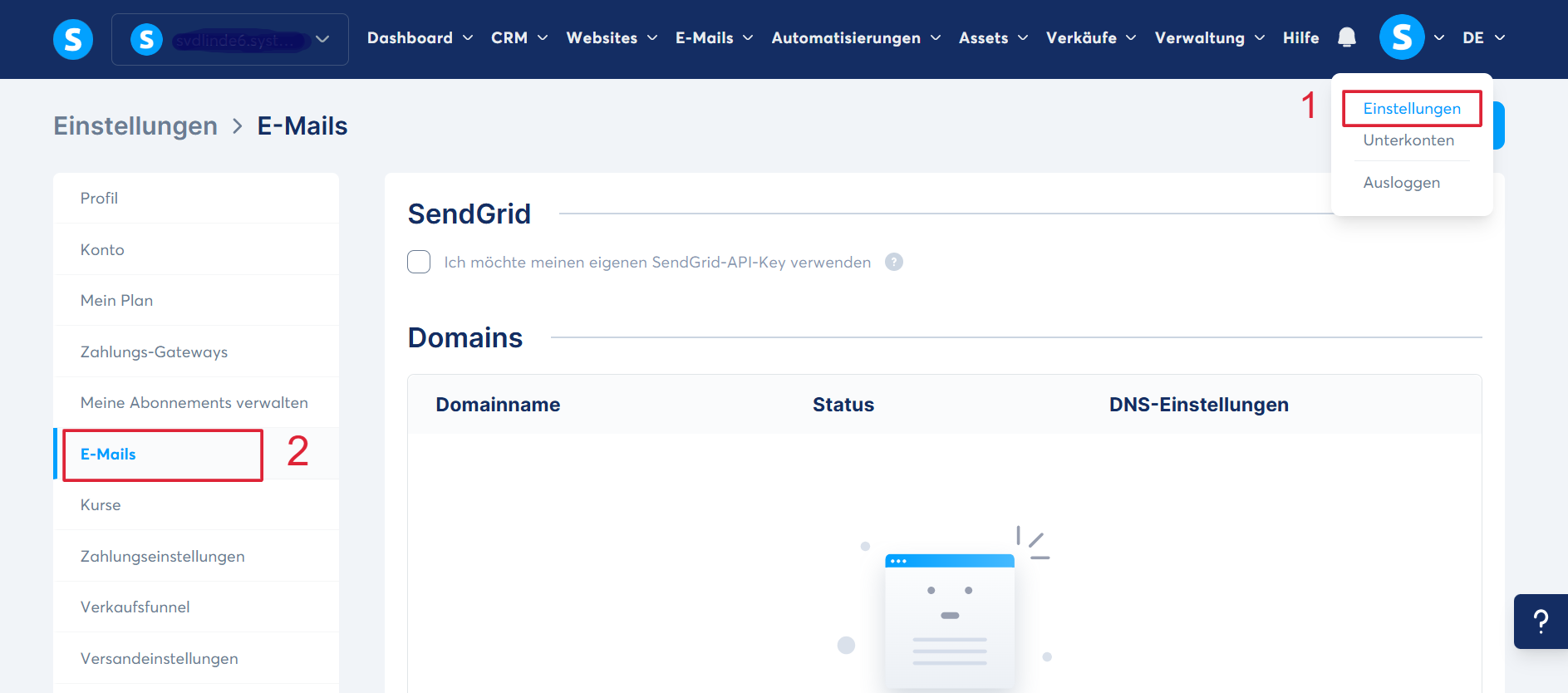The width and height of the screenshot is (1568, 693).
Task: Open the Versandeinstellungen section
Action: coord(196,659)
